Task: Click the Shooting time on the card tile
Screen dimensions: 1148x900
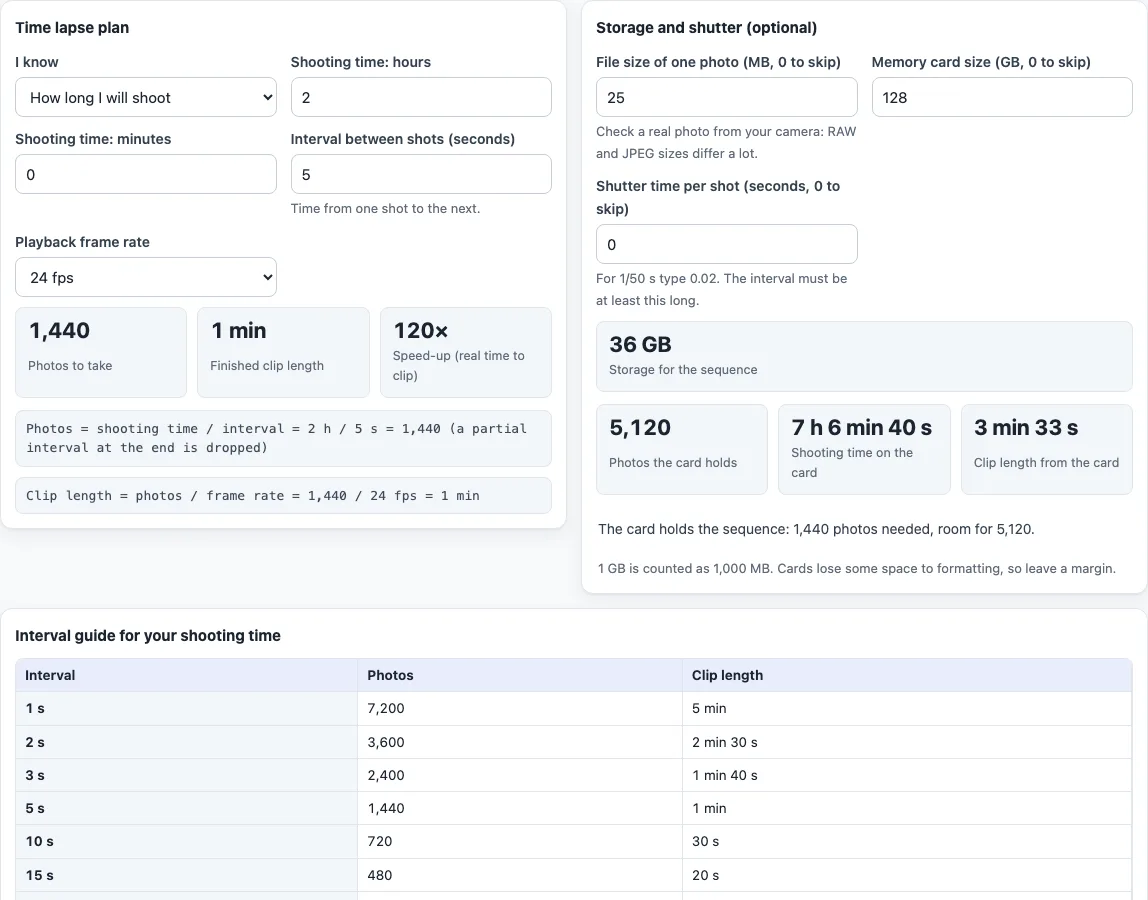Action: click(864, 450)
